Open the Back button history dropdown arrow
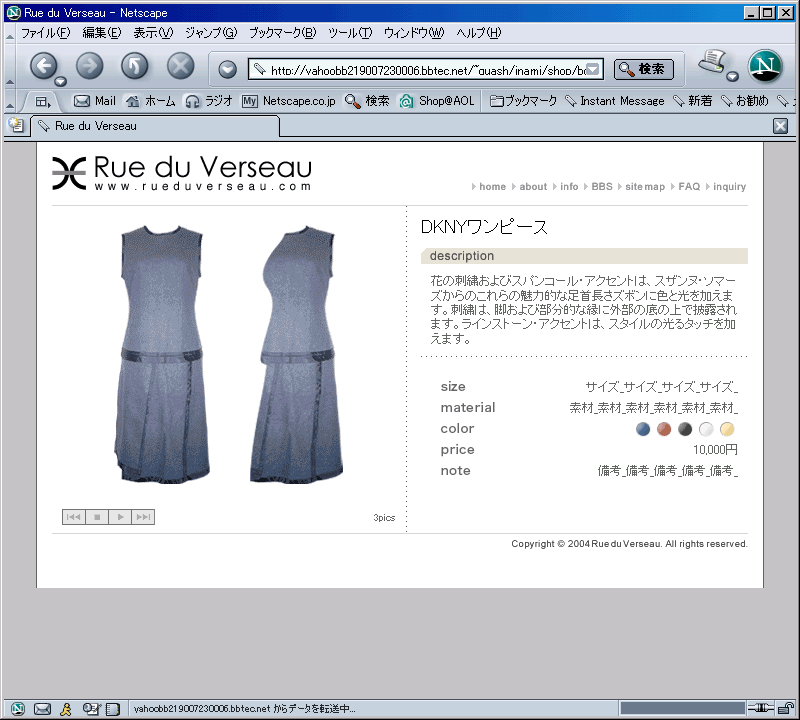The image size is (800, 720). click(x=61, y=81)
